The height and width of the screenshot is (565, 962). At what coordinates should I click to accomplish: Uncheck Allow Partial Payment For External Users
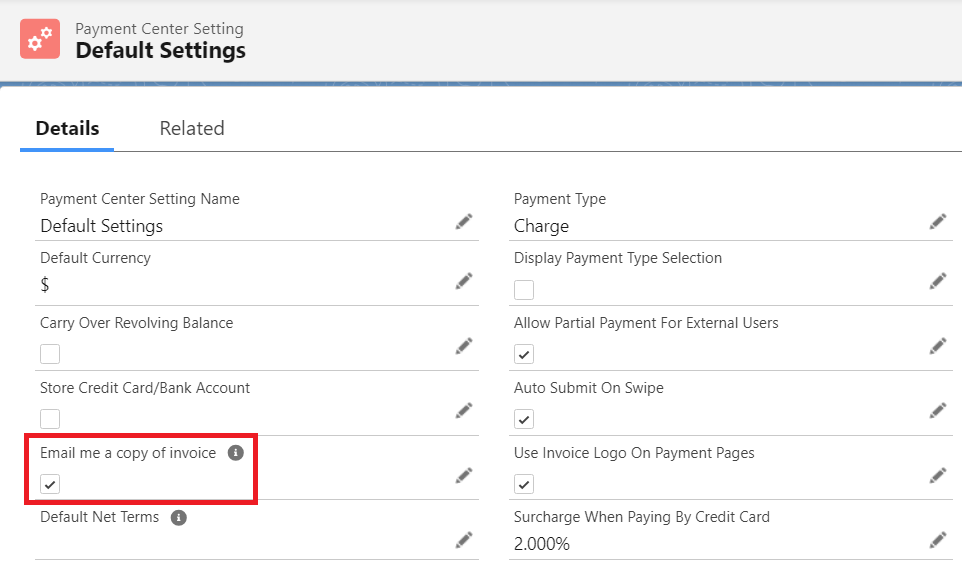pos(524,354)
